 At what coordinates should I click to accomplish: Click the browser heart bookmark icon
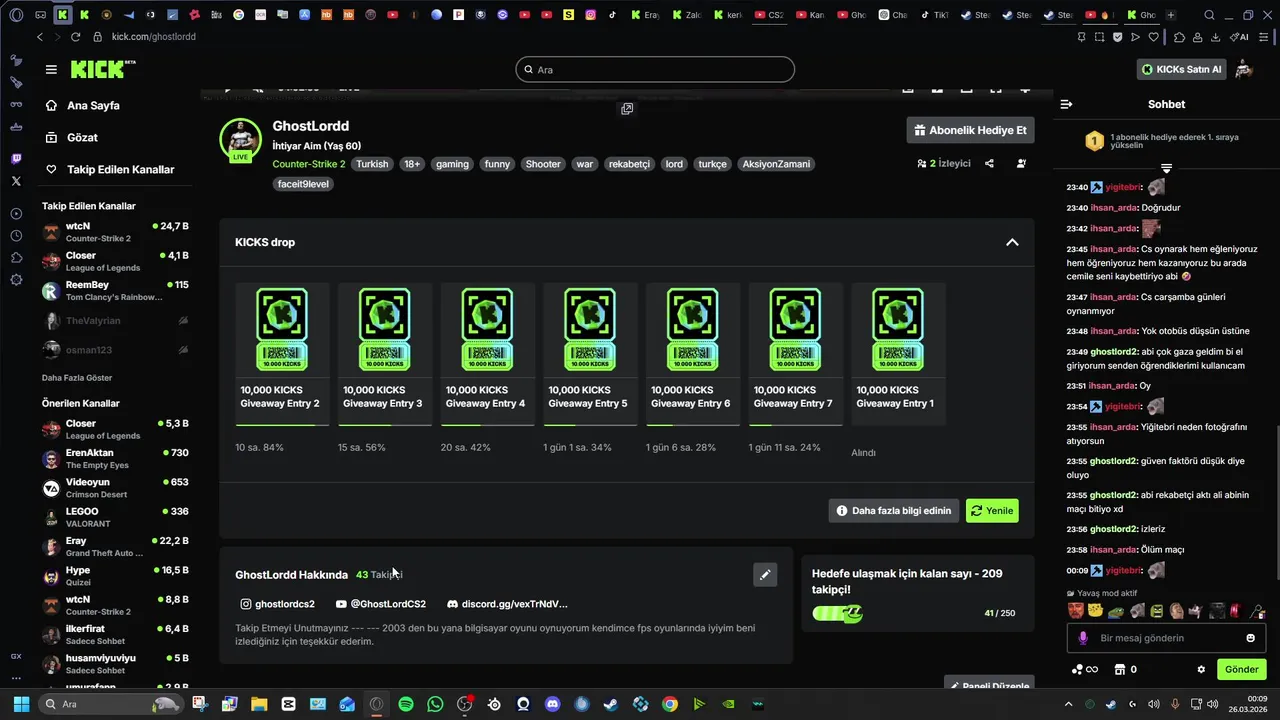click(1153, 37)
